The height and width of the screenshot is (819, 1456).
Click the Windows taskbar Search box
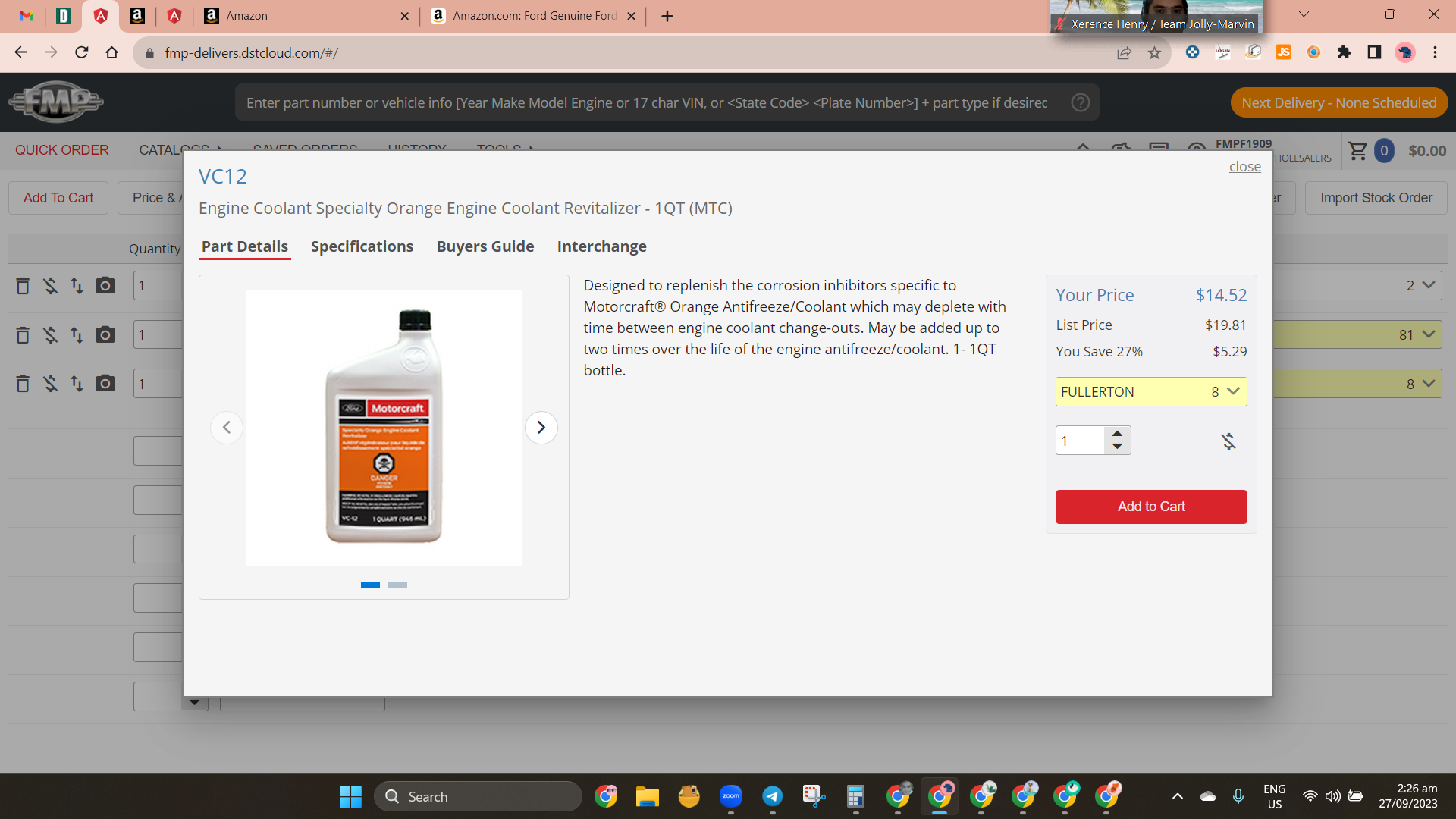(x=478, y=796)
